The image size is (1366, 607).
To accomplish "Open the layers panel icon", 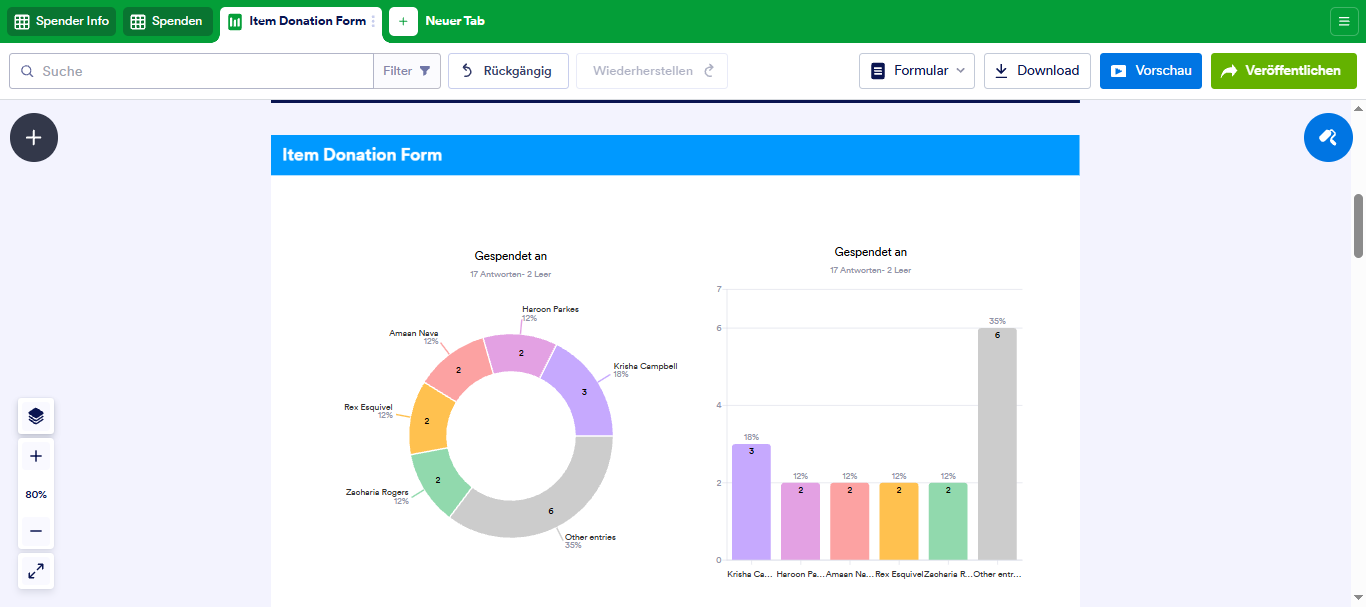I will [x=36, y=416].
